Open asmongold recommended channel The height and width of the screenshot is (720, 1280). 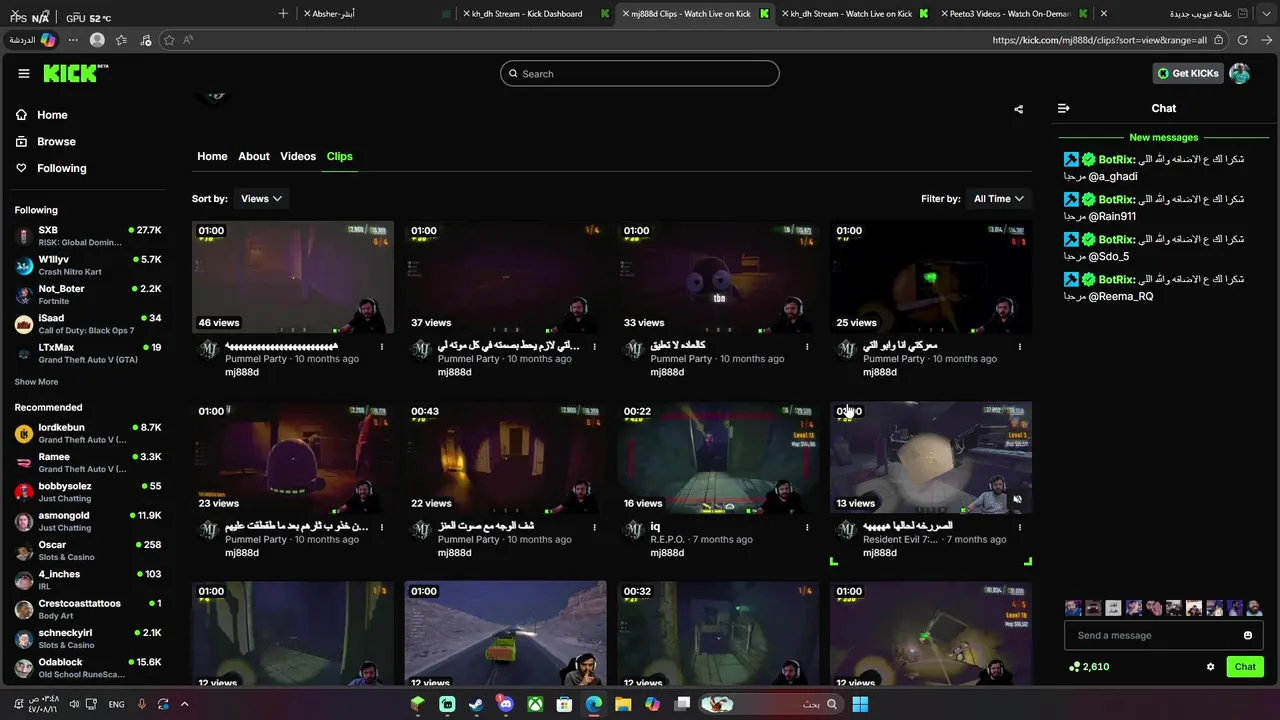click(x=88, y=521)
